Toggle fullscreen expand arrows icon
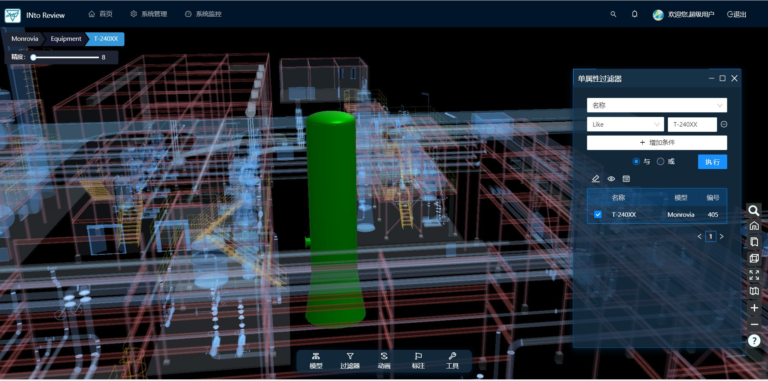The image size is (768, 381). (x=754, y=275)
